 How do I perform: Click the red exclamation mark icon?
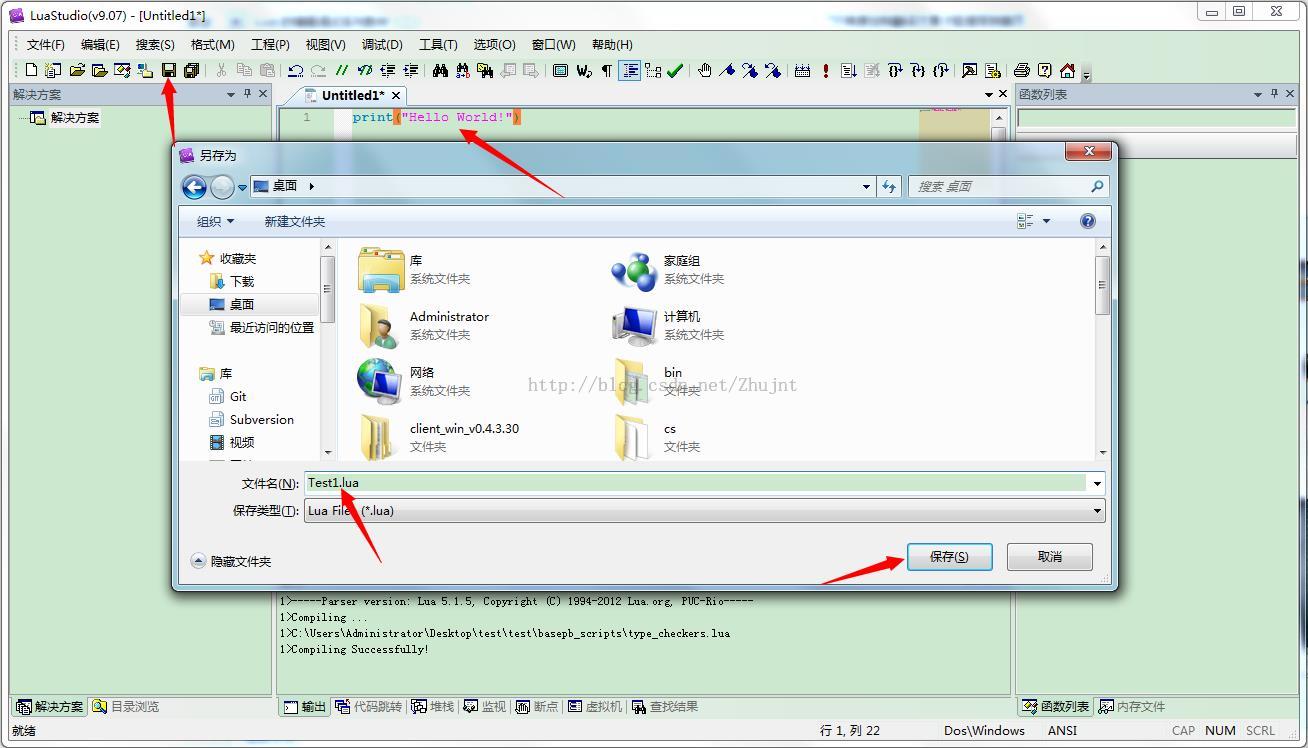(825, 70)
